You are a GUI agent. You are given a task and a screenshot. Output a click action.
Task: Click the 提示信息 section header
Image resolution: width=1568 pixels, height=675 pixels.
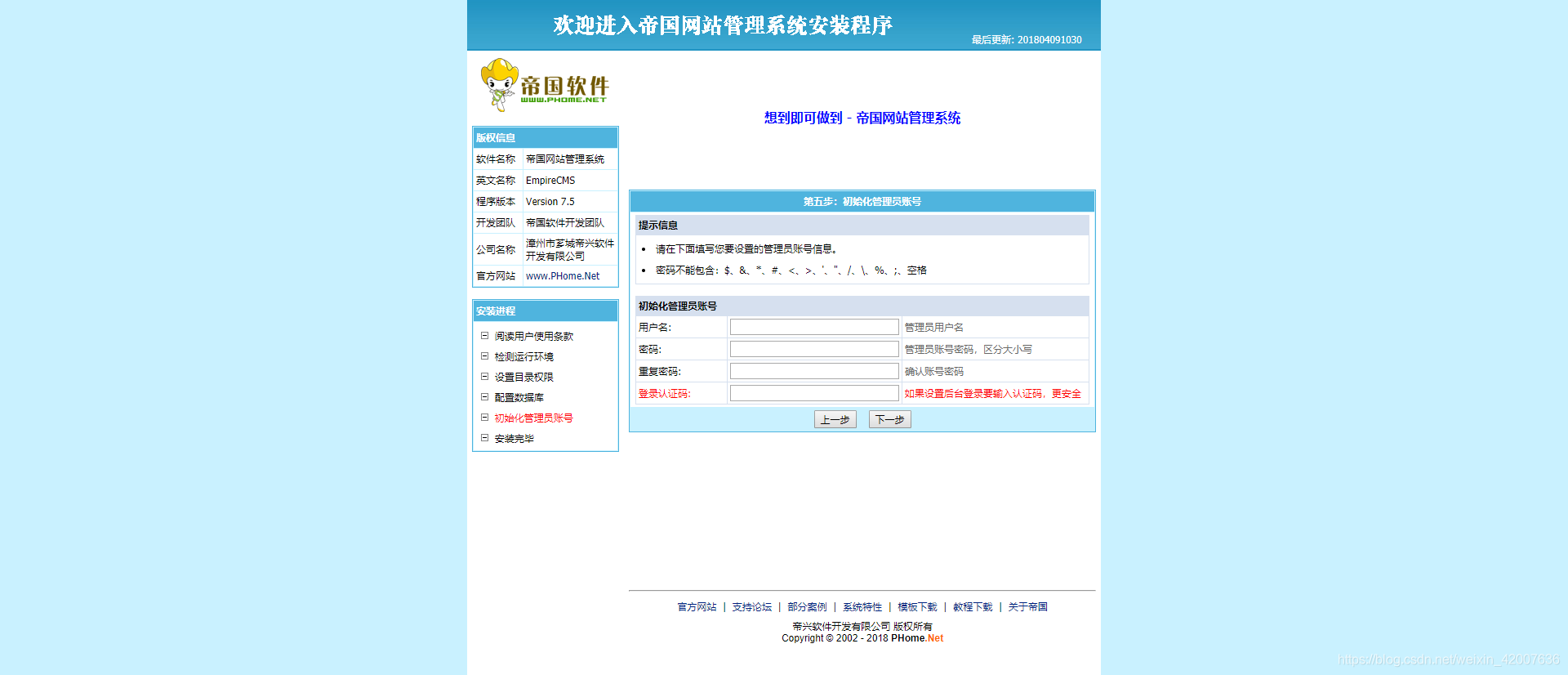click(862, 225)
